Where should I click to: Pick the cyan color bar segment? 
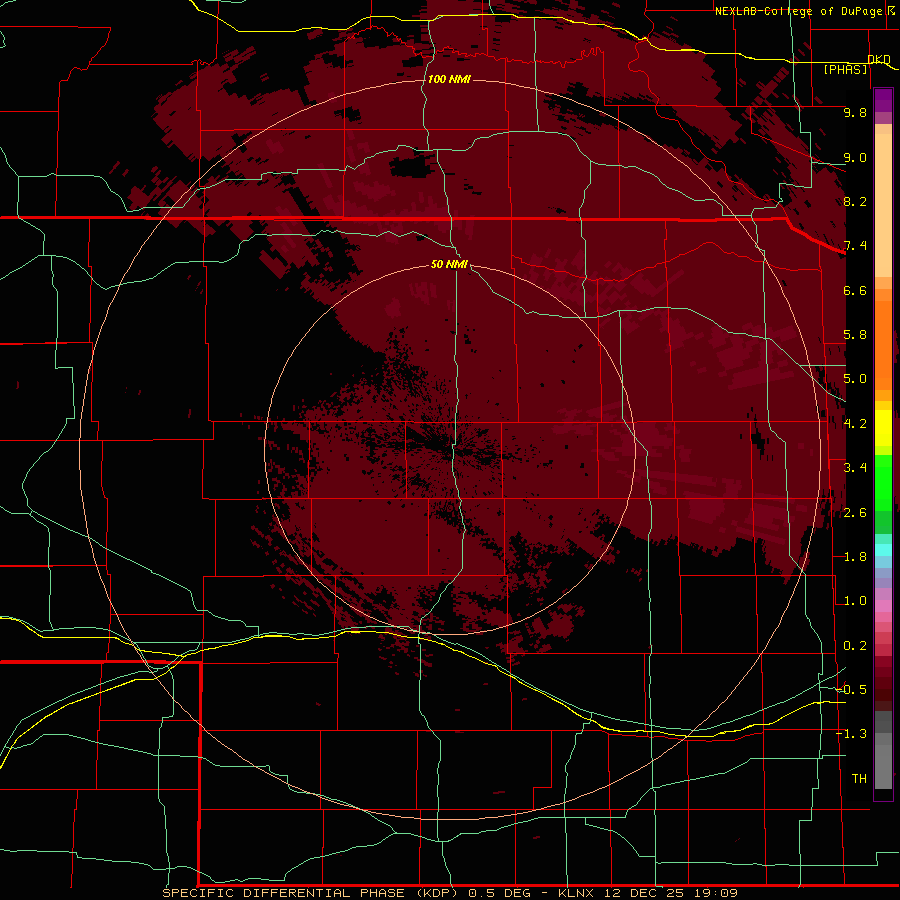[883, 549]
